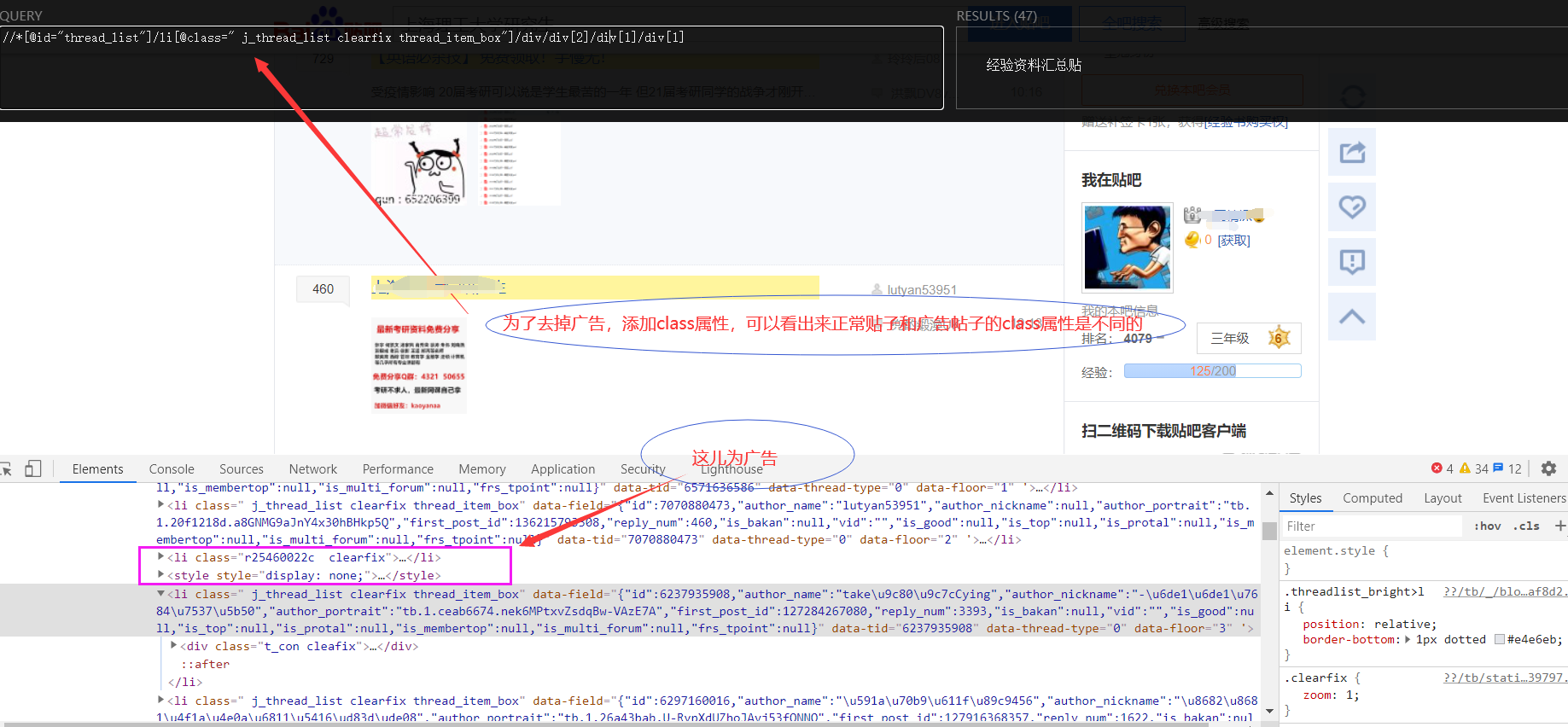Click the feedback exclamation sidebar icon
The width and height of the screenshot is (1568, 727).
(1352, 262)
